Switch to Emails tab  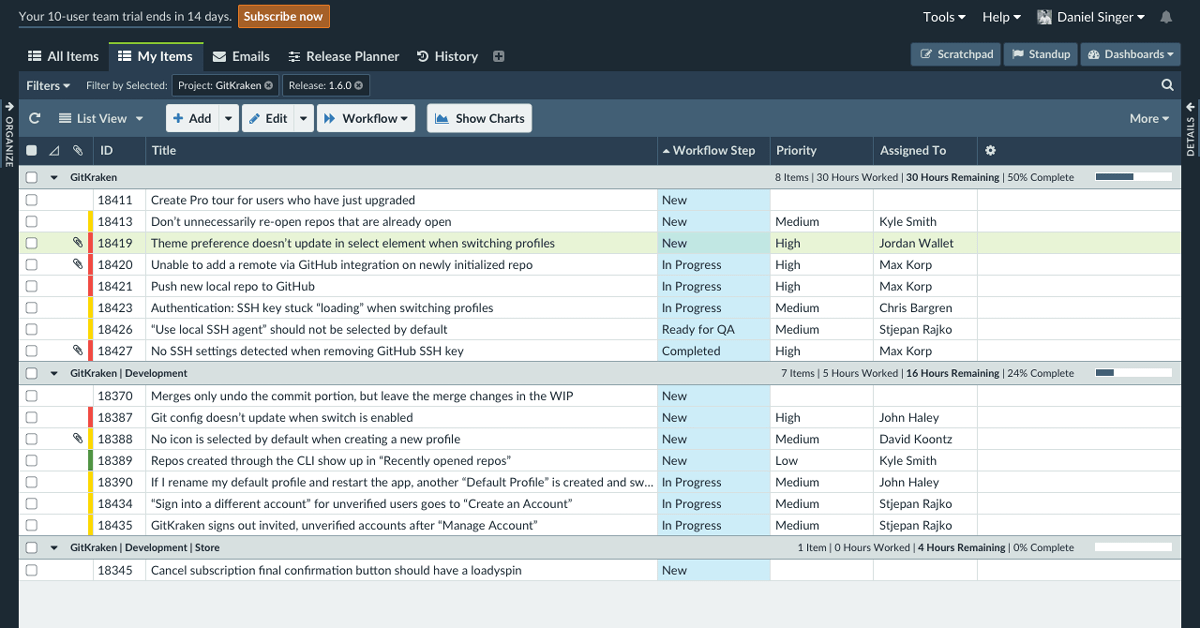[x=241, y=57]
